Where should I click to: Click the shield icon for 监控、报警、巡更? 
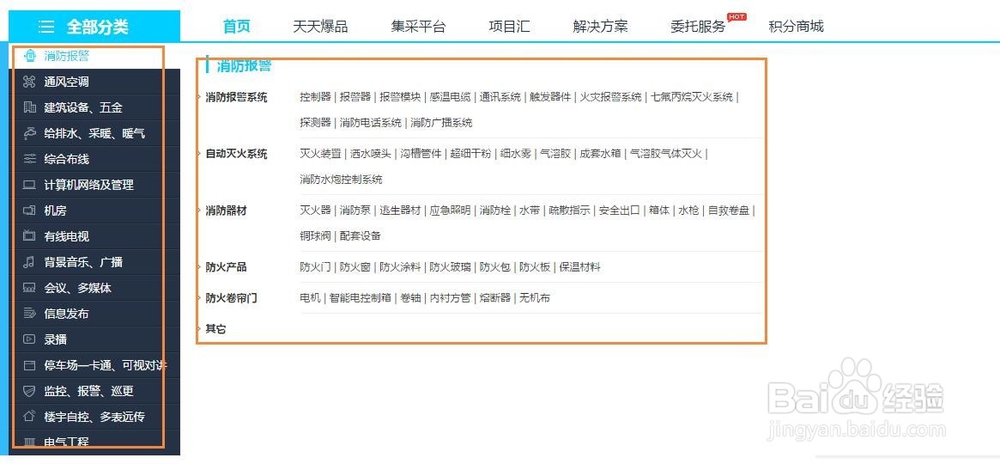(29, 391)
